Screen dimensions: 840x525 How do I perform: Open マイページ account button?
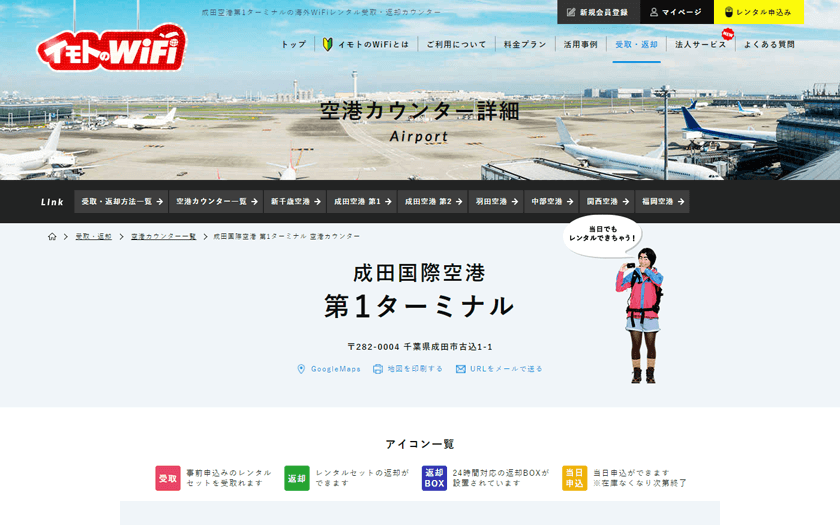pyautogui.click(x=677, y=12)
